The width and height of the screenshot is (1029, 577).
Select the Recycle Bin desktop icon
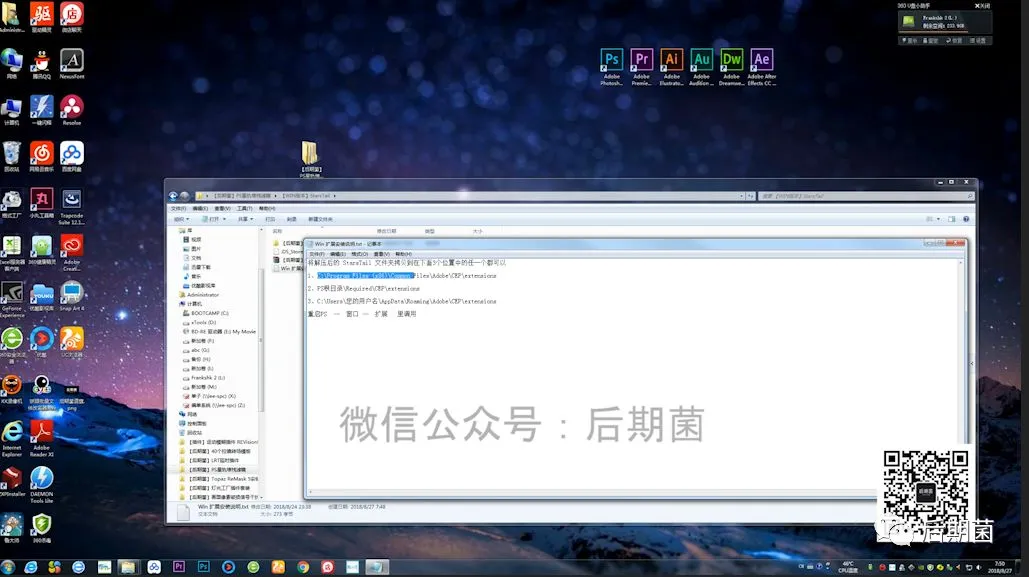point(11,156)
